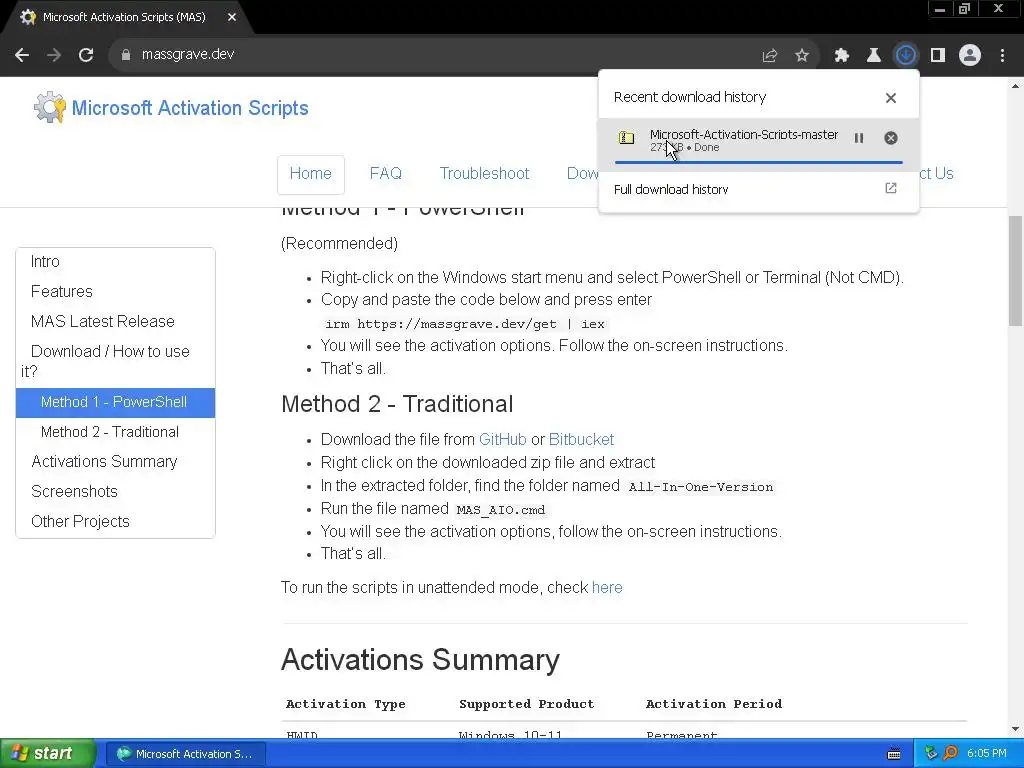1024x768 pixels.
Task: Click the download progress bar
Action: tap(758, 162)
